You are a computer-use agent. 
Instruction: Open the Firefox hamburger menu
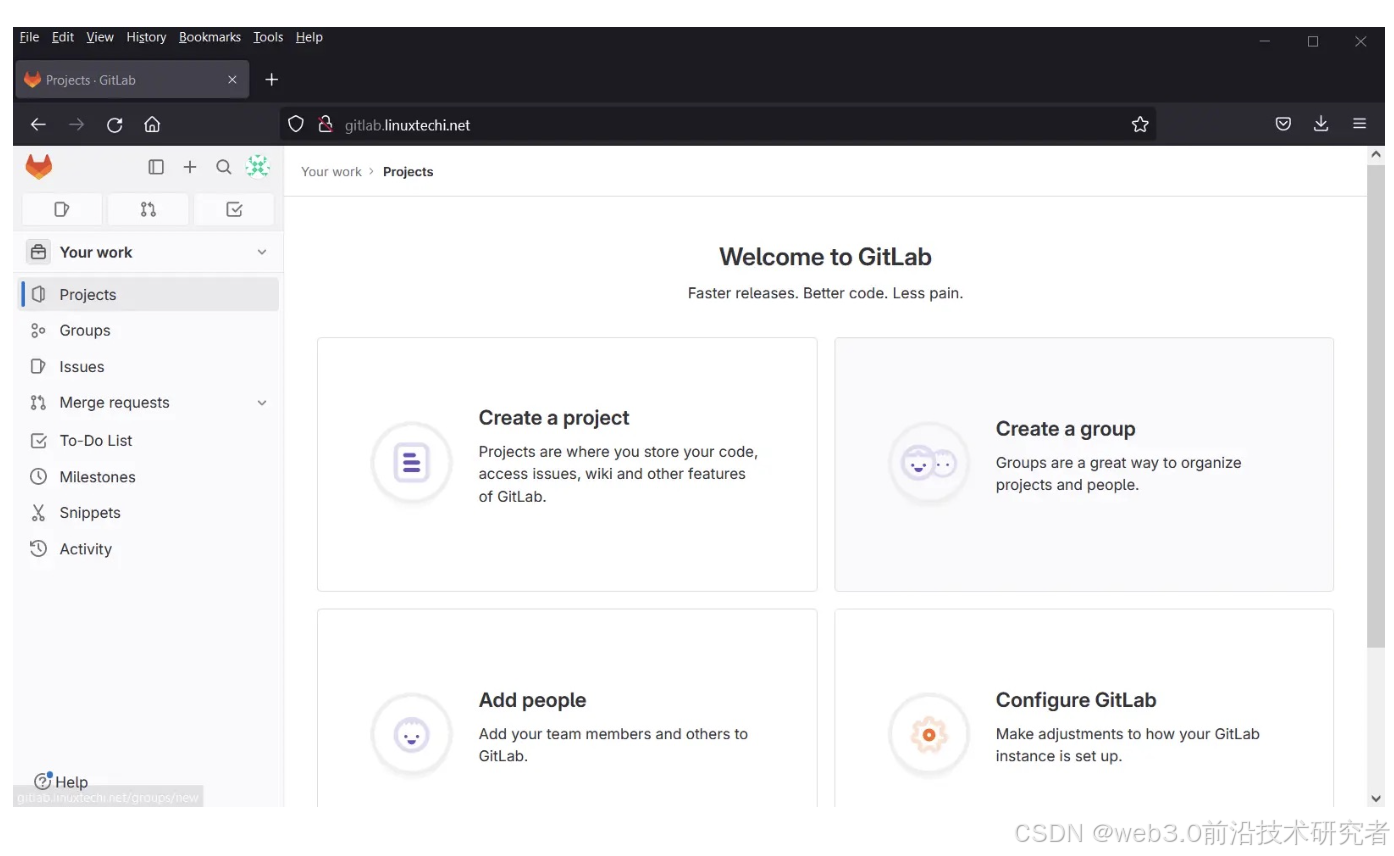(1360, 124)
